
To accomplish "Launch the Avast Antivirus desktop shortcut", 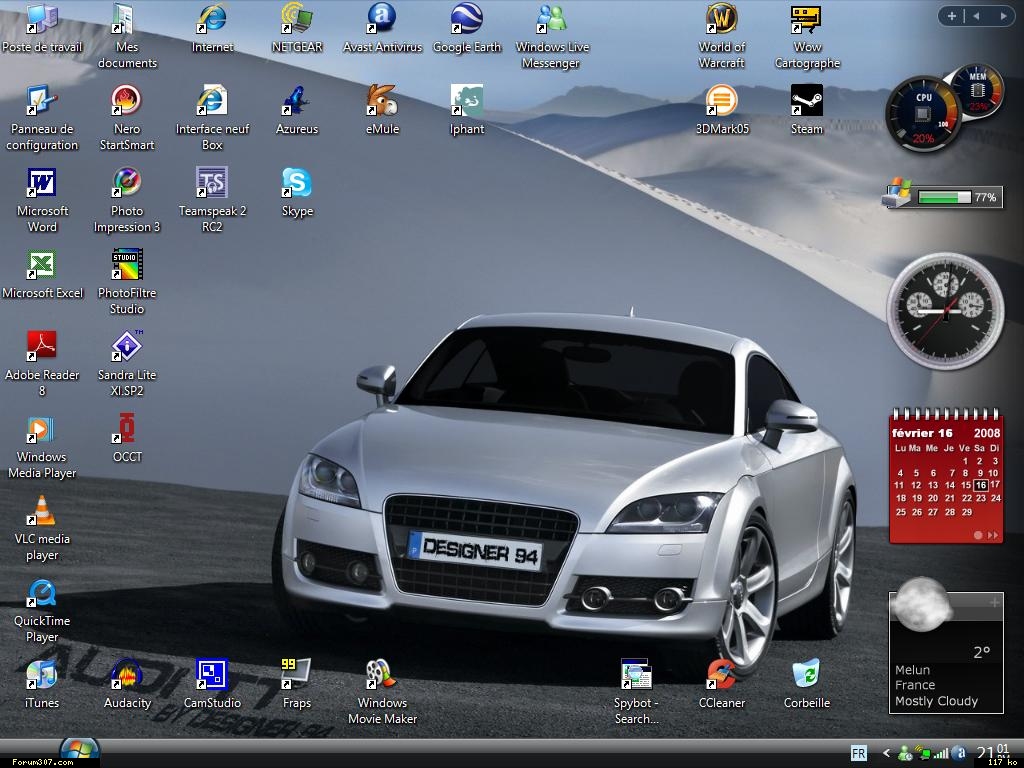I will click(x=382, y=20).
